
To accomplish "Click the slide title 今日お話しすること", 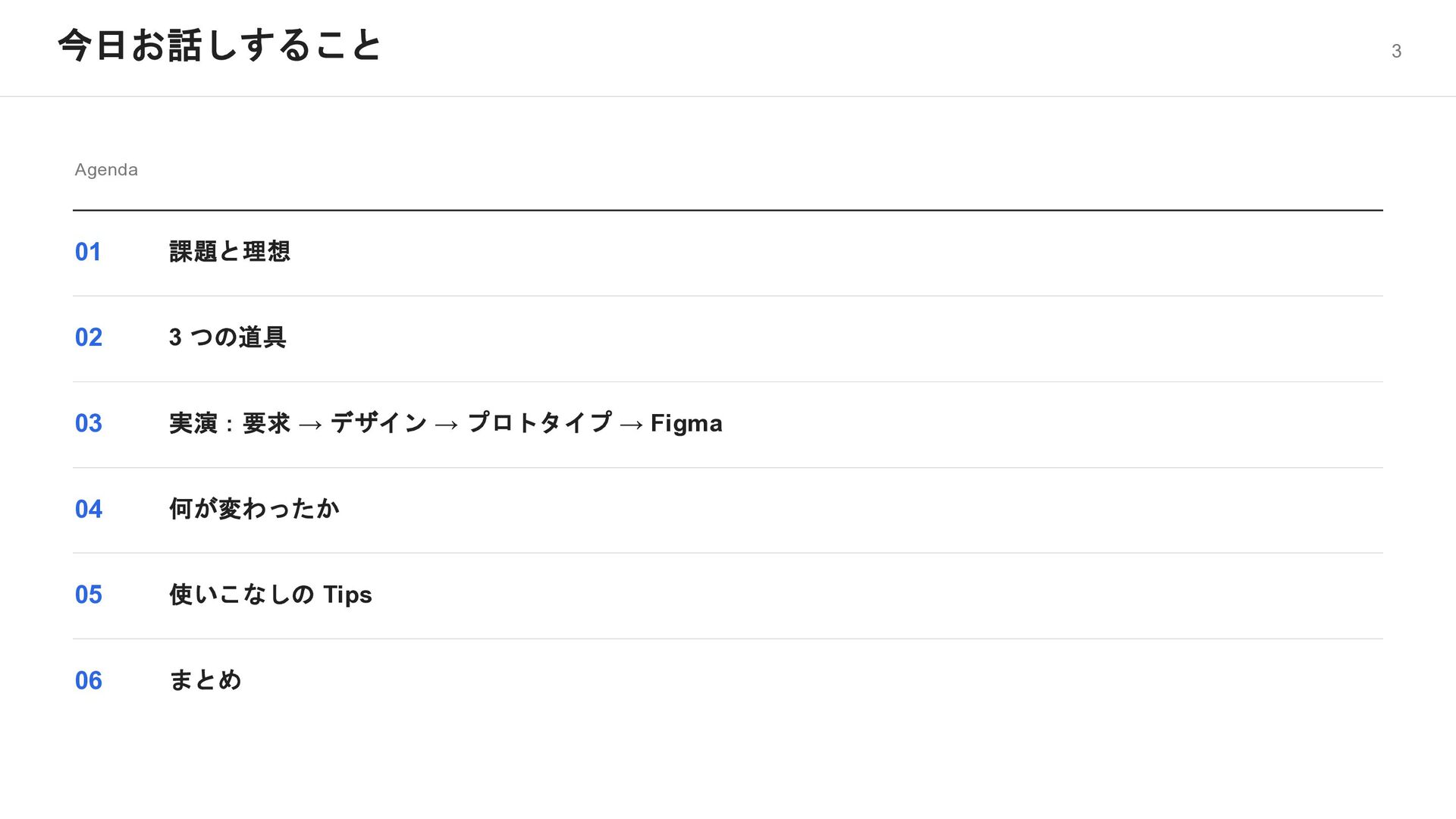I will (x=220, y=45).
